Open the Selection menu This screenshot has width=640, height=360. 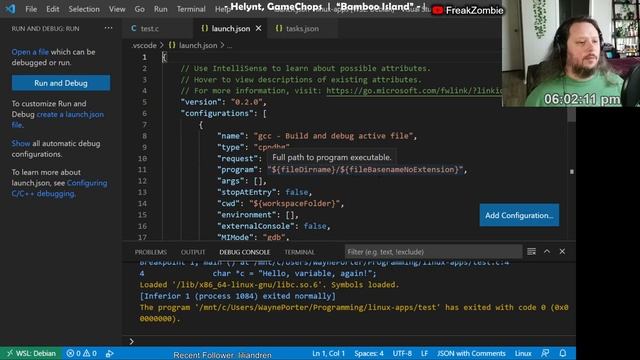coord(84,9)
